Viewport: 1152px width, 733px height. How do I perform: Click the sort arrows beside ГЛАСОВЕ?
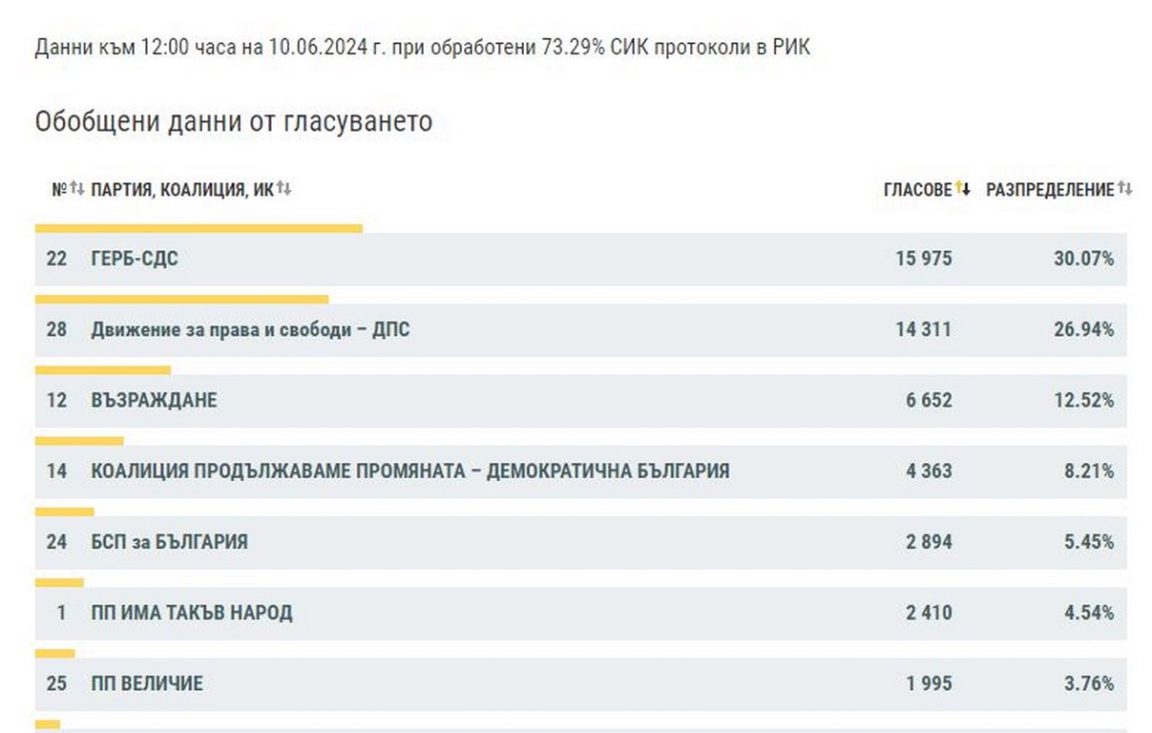tap(963, 189)
